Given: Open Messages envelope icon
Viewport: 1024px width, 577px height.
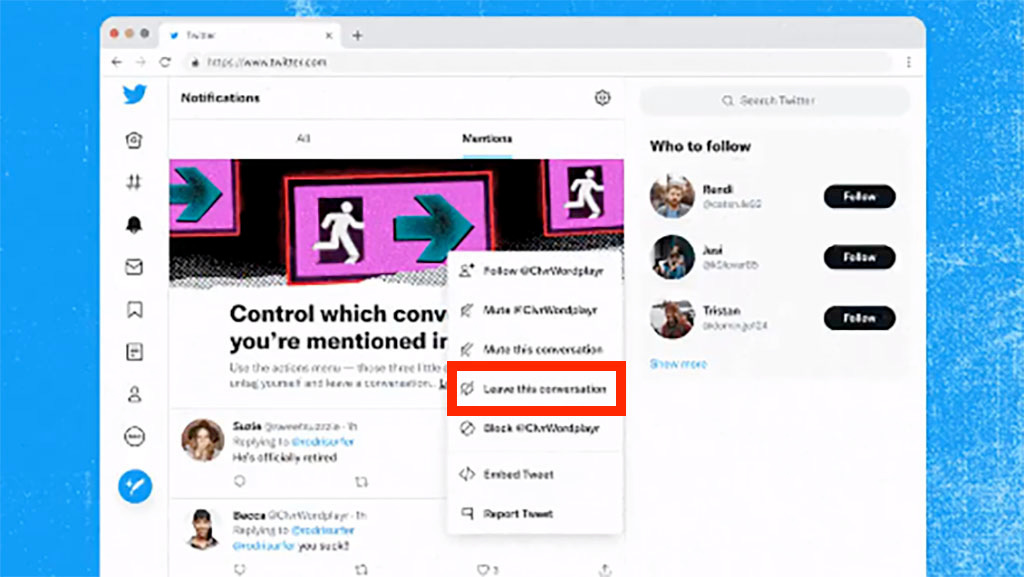Looking at the screenshot, I should pyautogui.click(x=134, y=267).
